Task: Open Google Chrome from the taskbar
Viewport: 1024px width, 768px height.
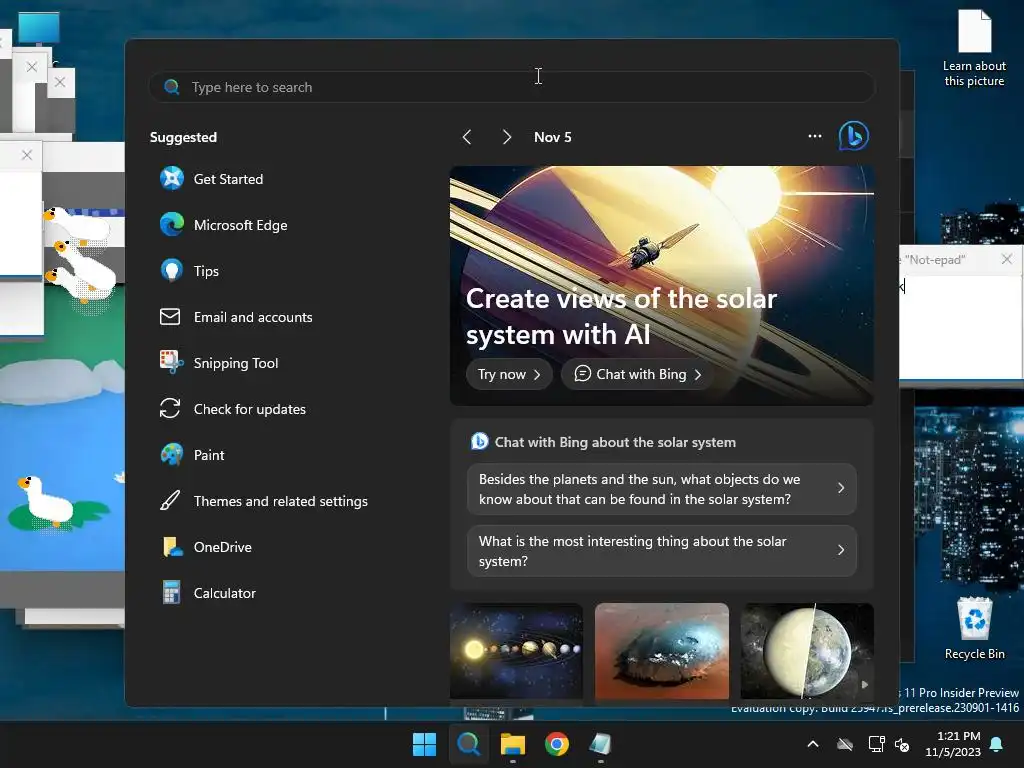Action: [x=556, y=744]
